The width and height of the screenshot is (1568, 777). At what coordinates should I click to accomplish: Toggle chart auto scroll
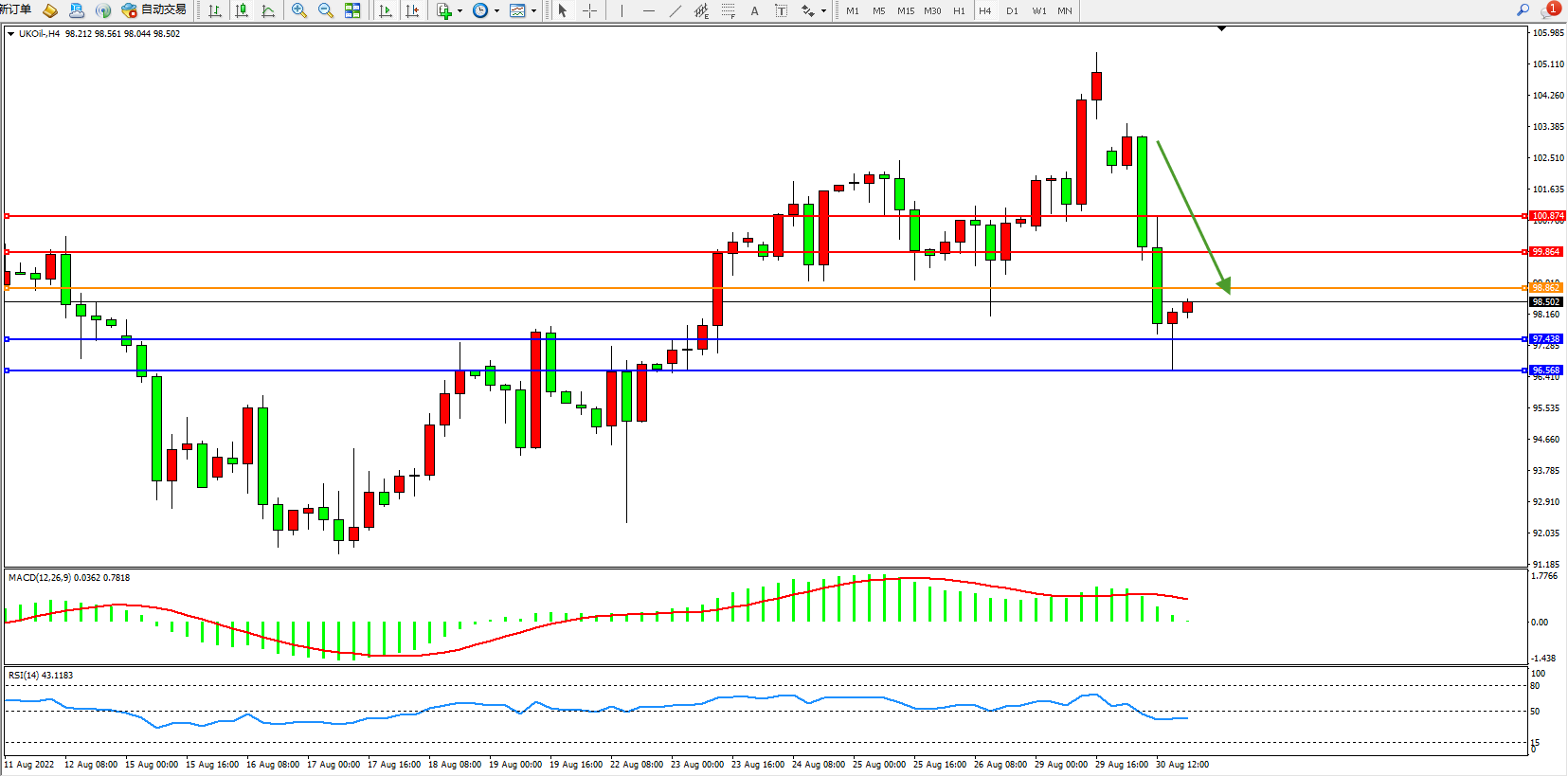[386, 10]
